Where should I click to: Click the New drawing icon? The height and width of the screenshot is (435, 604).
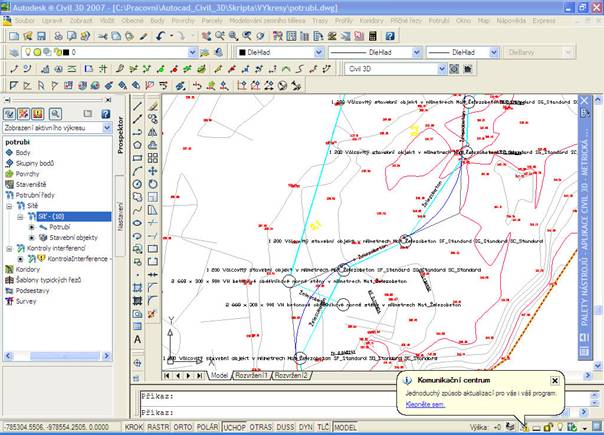pos(14,36)
